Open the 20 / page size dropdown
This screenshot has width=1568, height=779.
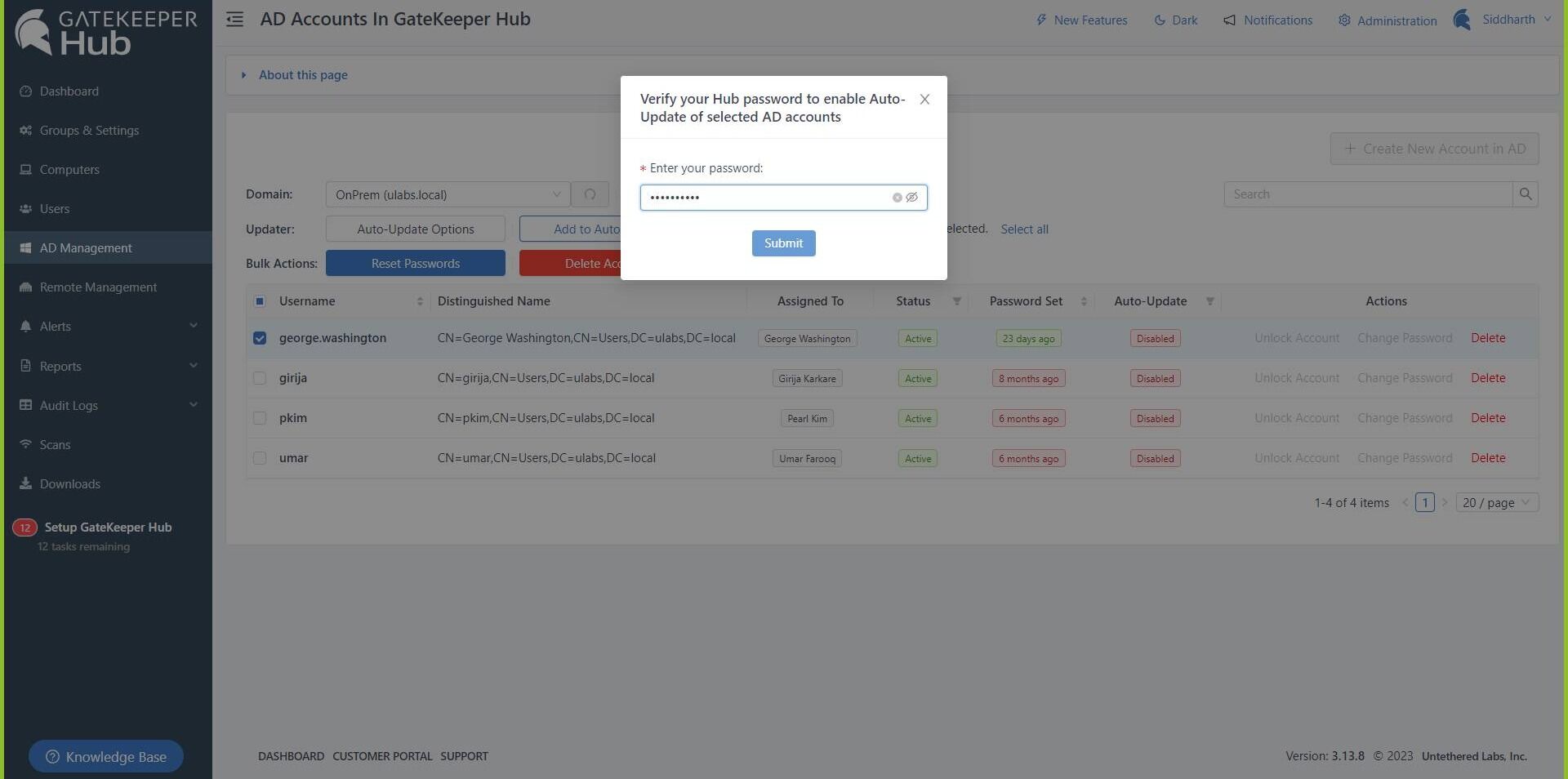(1496, 503)
